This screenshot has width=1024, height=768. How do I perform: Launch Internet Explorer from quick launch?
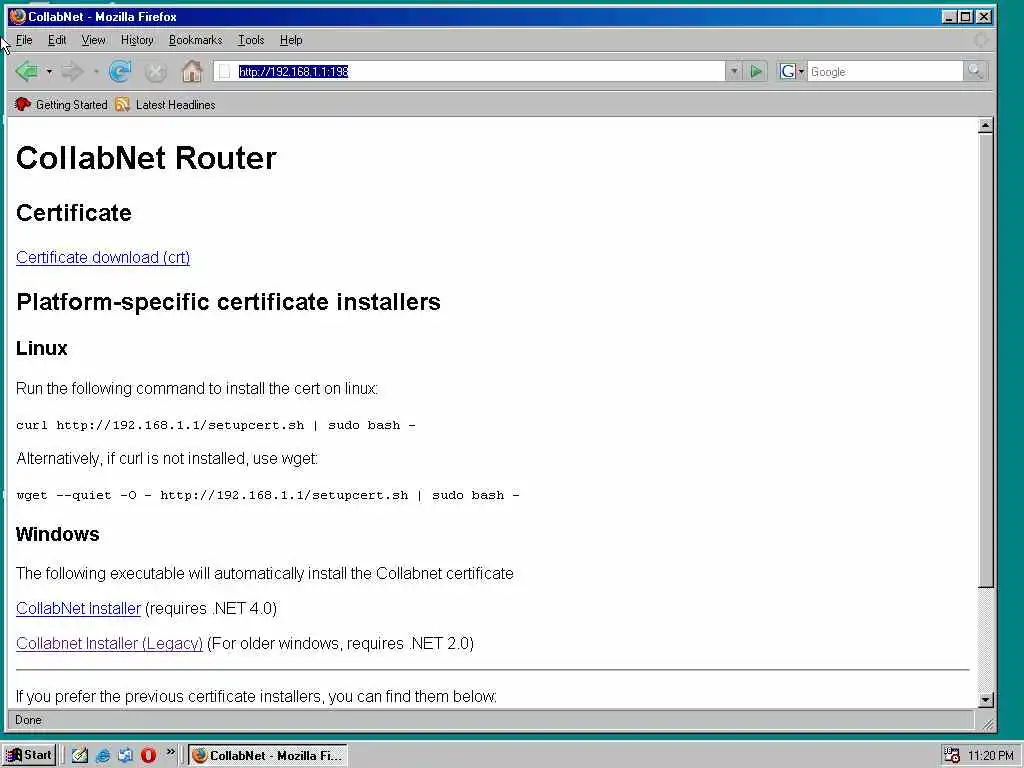(x=103, y=755)
